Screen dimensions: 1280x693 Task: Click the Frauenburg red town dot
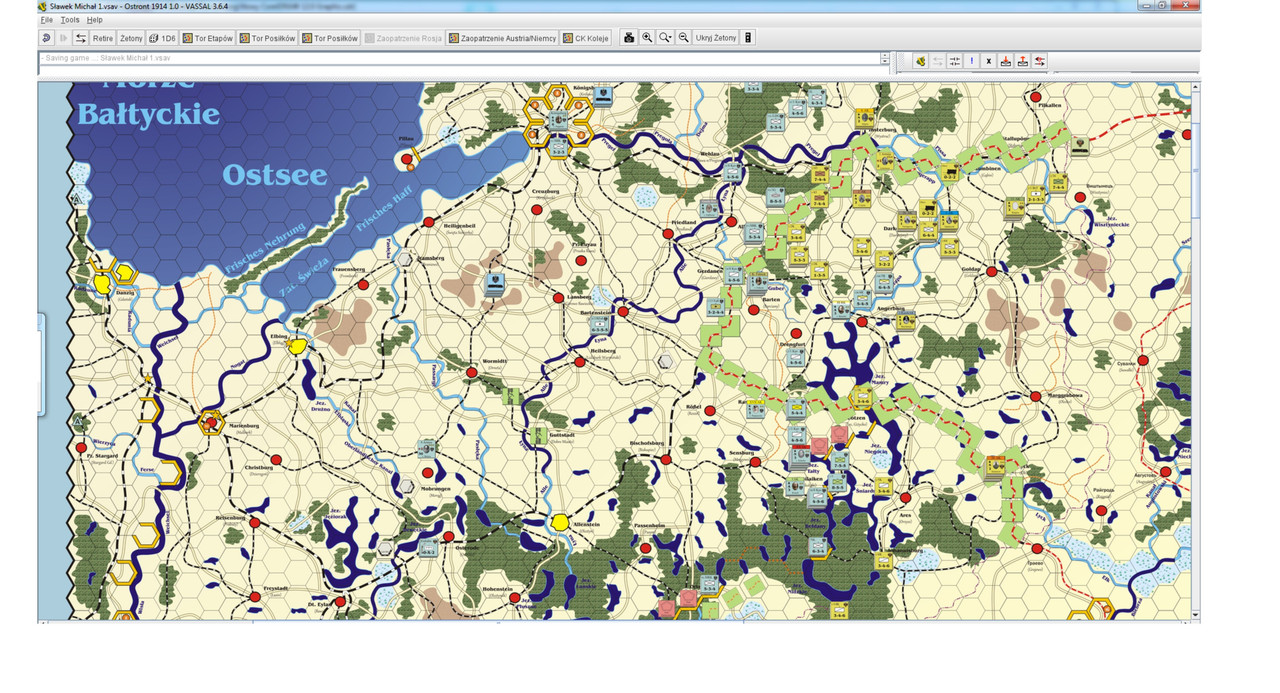(362, 285)
